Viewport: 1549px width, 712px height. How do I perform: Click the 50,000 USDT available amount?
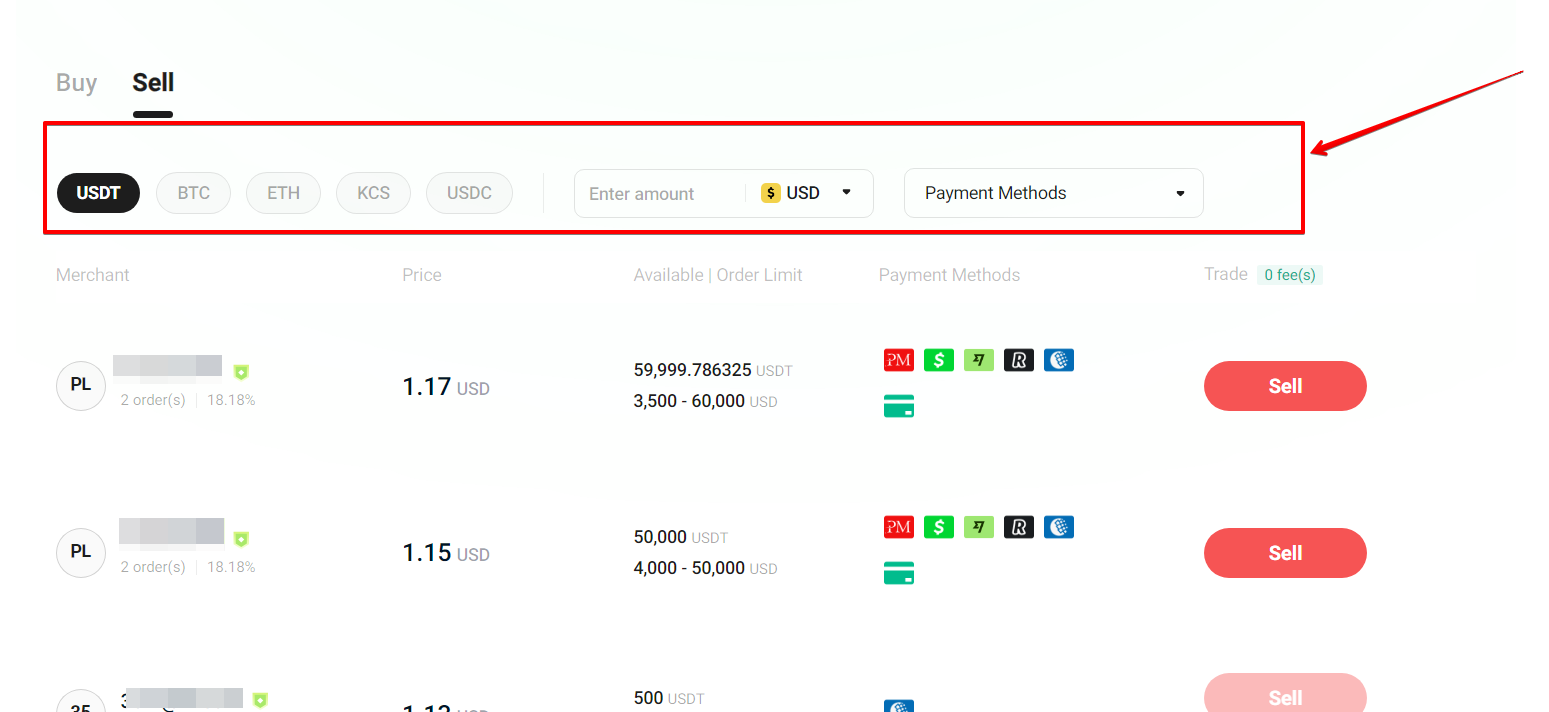(x=681, y=537)
